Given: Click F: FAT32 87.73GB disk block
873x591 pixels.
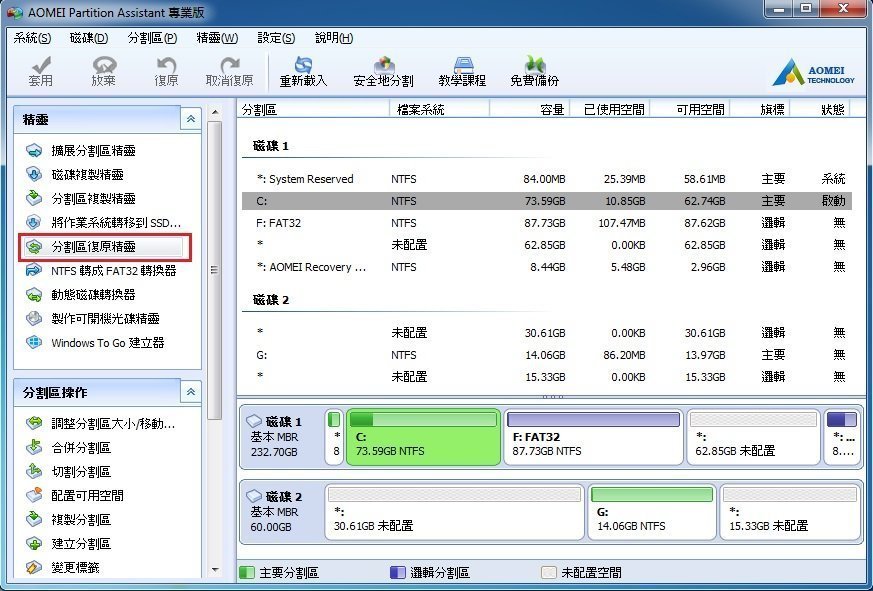Looking at the screenshot, I should [593, 437].
